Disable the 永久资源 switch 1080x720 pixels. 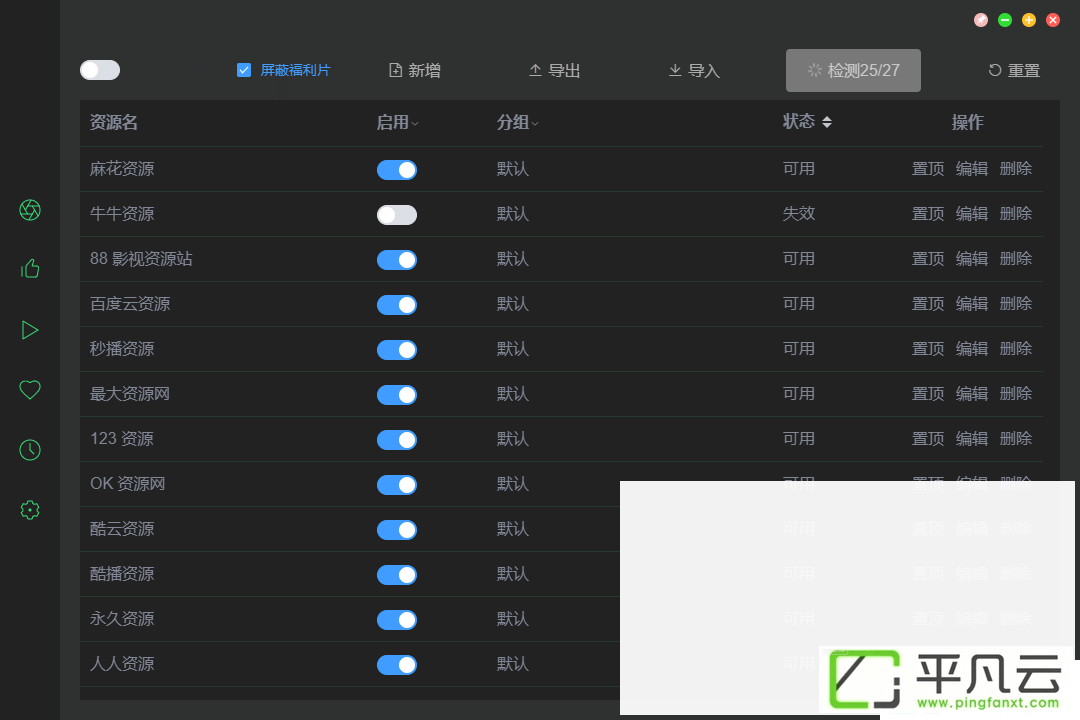(397, 620)
